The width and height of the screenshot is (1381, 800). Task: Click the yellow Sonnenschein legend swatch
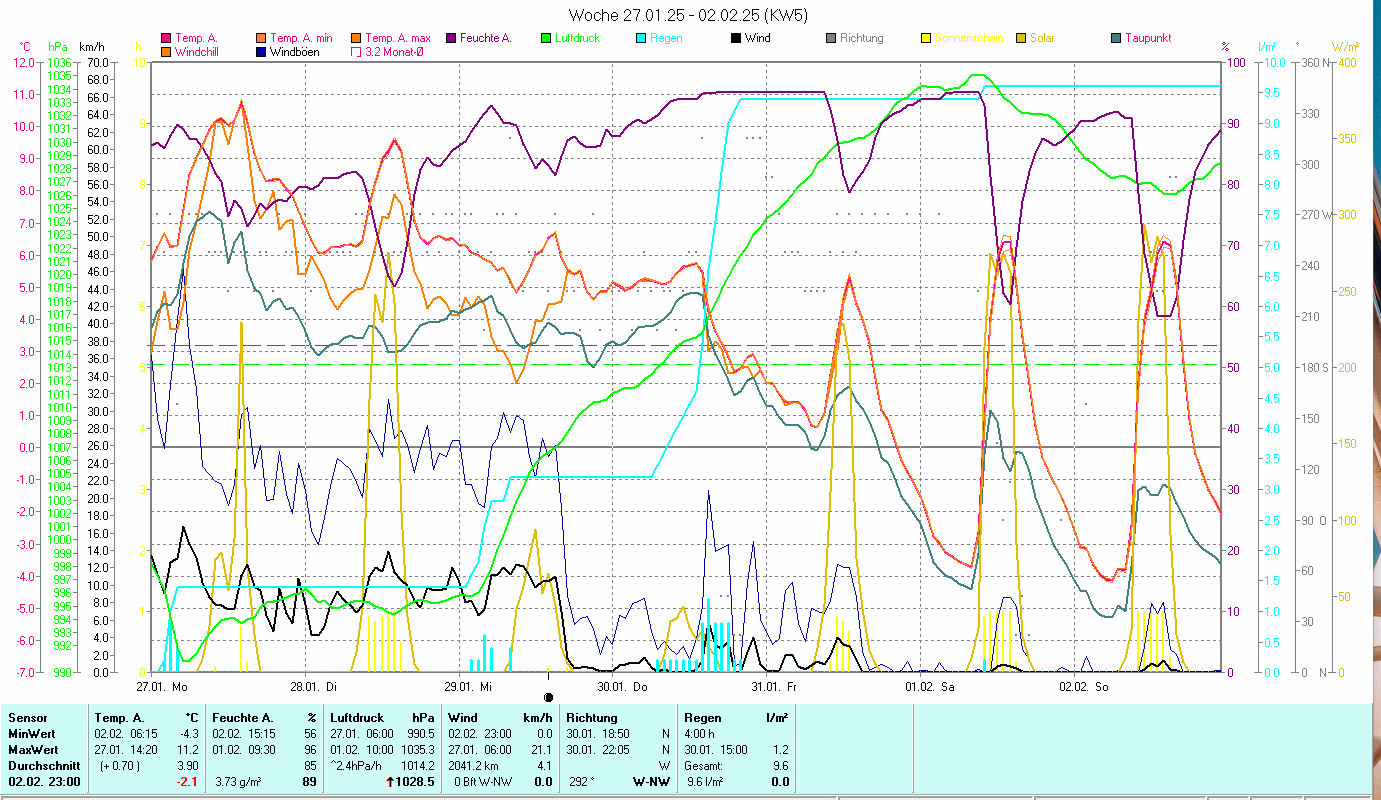point(926,38)
